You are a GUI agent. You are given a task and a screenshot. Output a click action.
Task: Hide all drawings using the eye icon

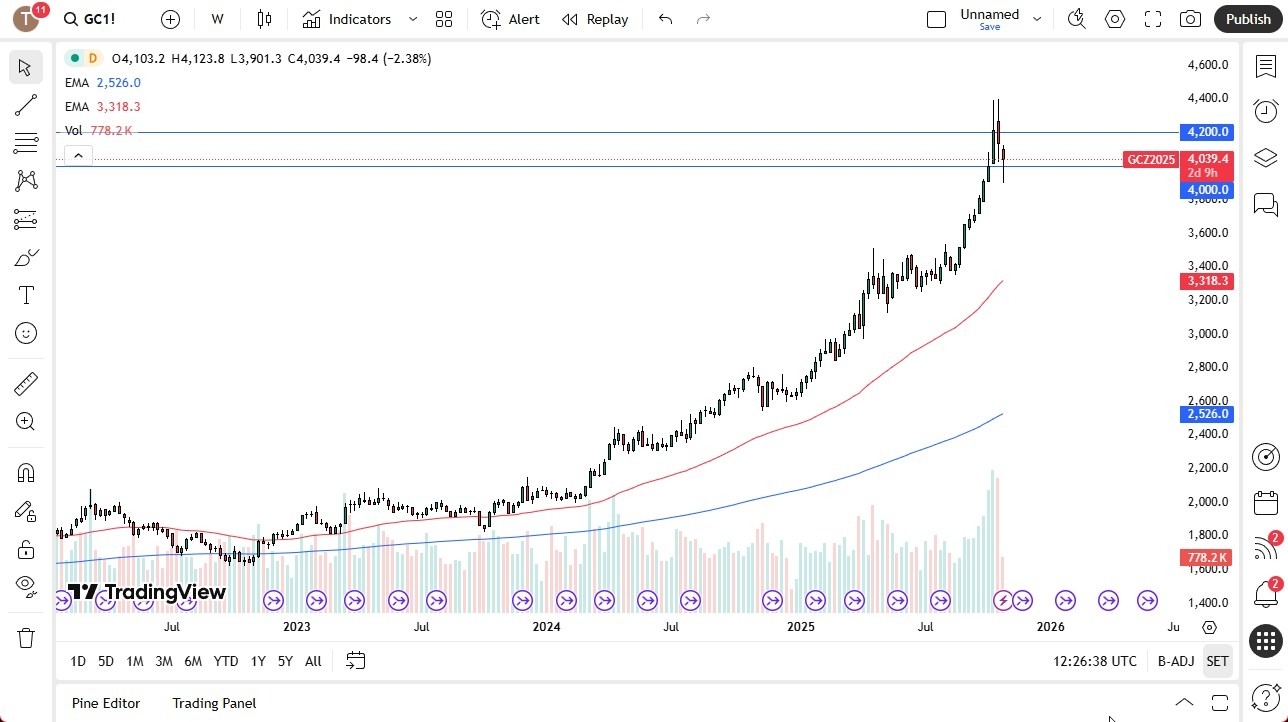click(26, 587)
